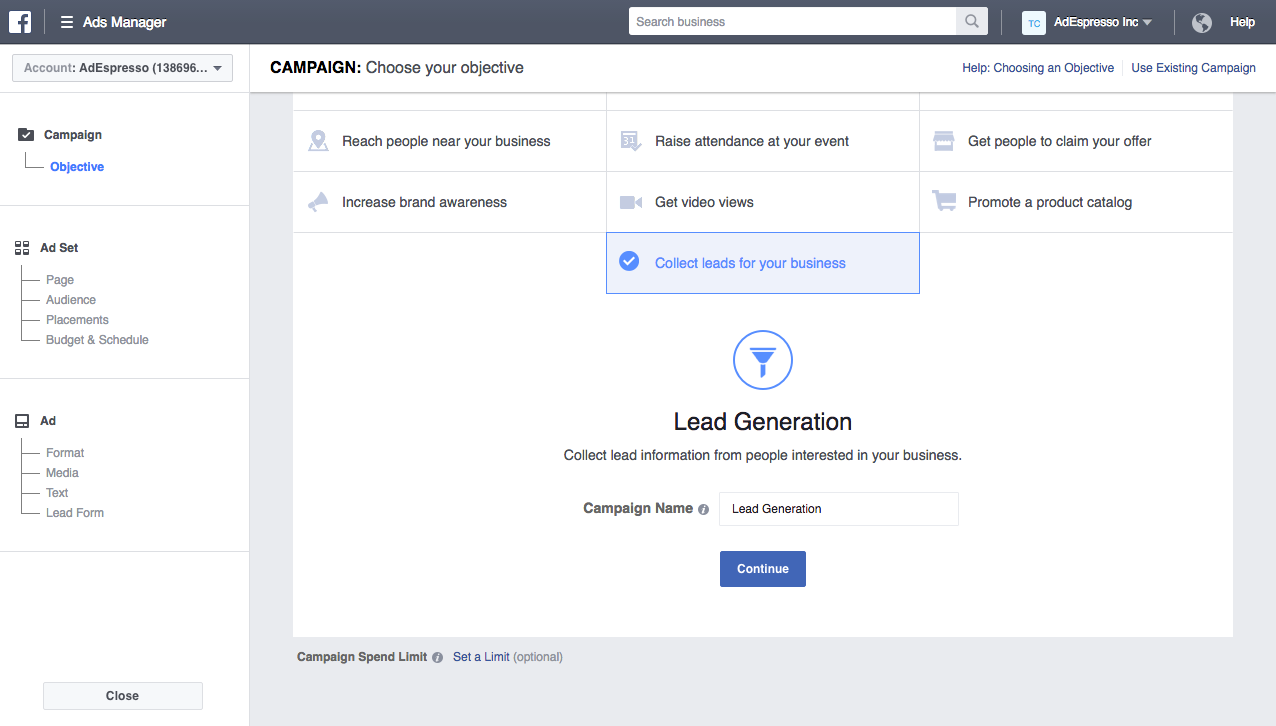Image resolution: width=1276 pixels, height=726 pixels.
Task: Click the Lead Generation heading text
Action: (763, 421)
